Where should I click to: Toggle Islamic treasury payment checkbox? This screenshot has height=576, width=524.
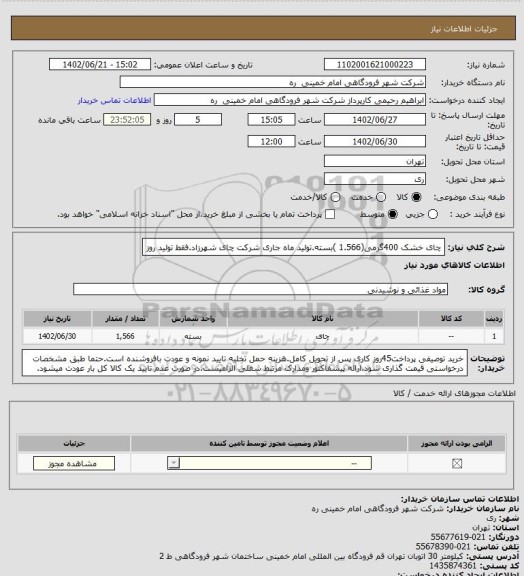330,214
